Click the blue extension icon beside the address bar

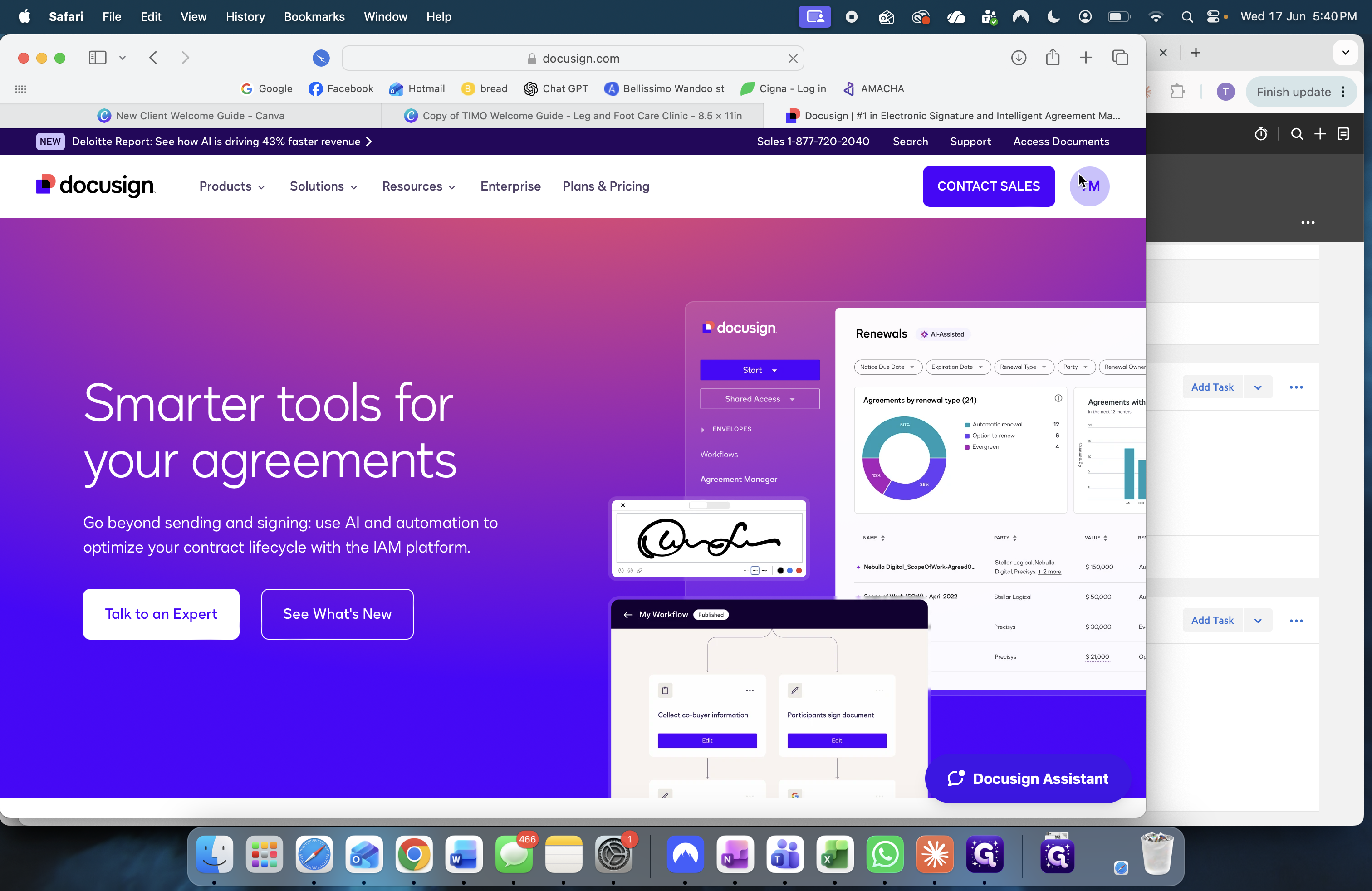tap(321, 58)
